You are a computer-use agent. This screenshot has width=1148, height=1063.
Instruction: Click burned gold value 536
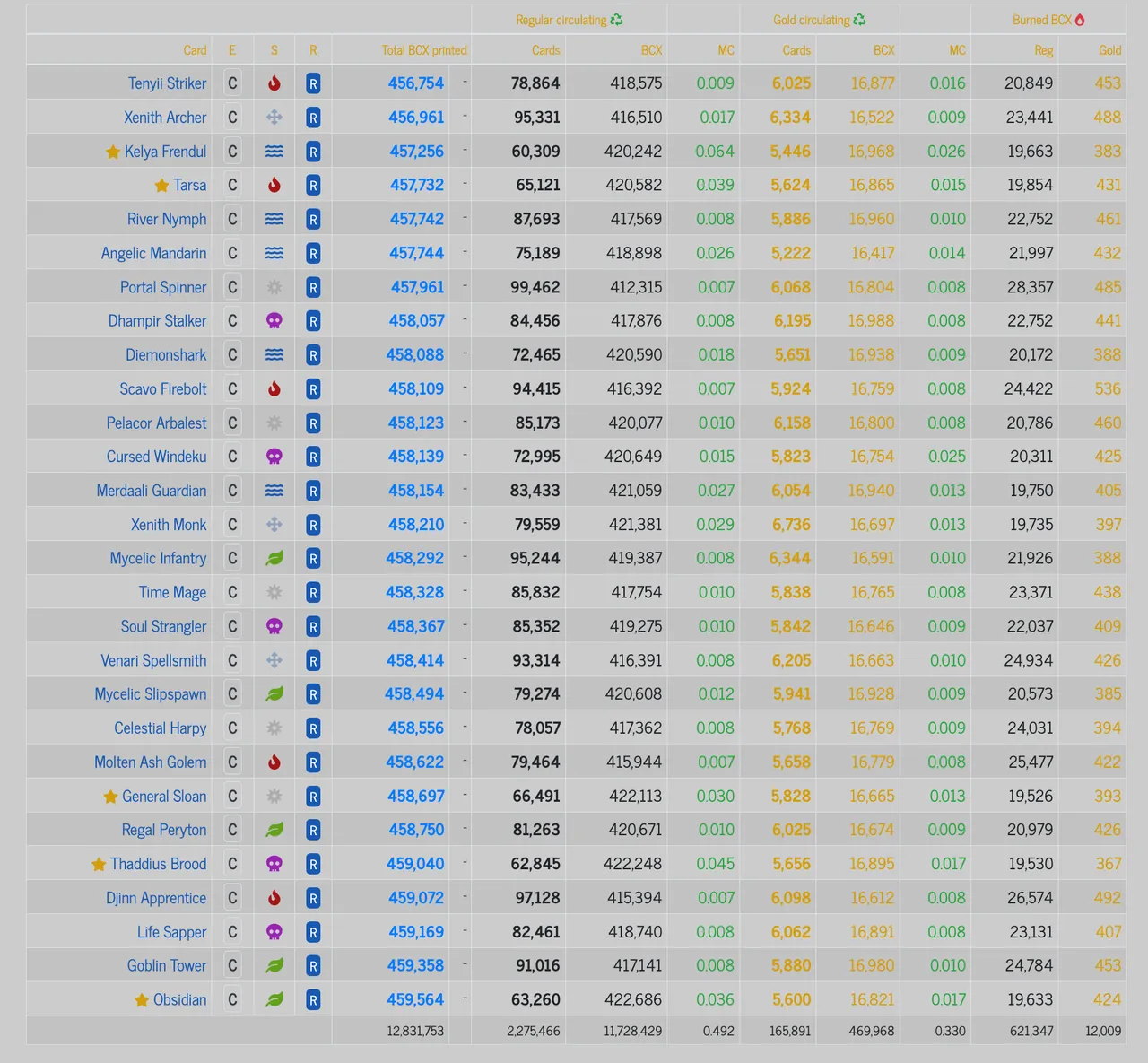pyautogui.click(x=1108, y=388)
